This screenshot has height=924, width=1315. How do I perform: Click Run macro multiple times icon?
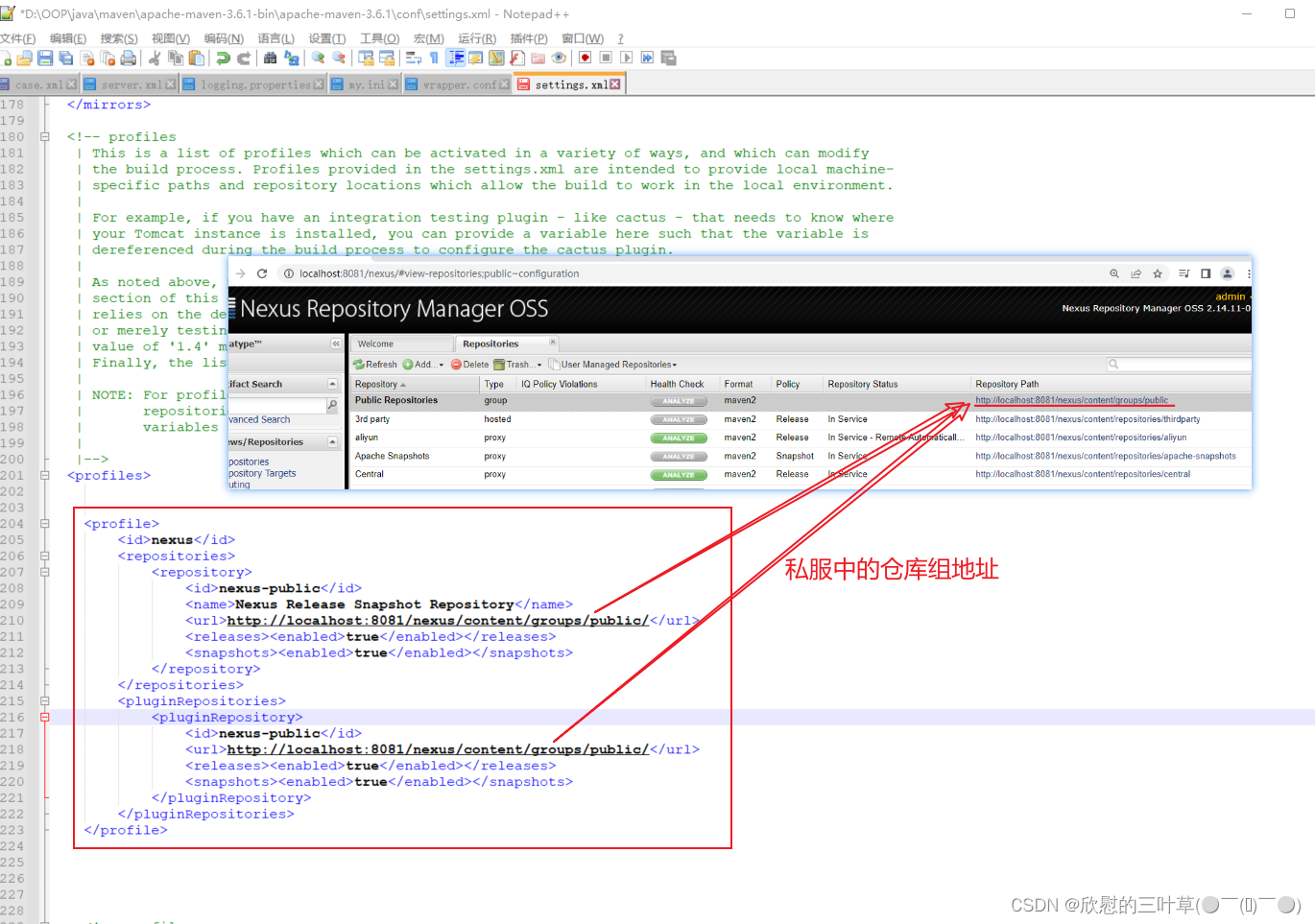point(647,58)
